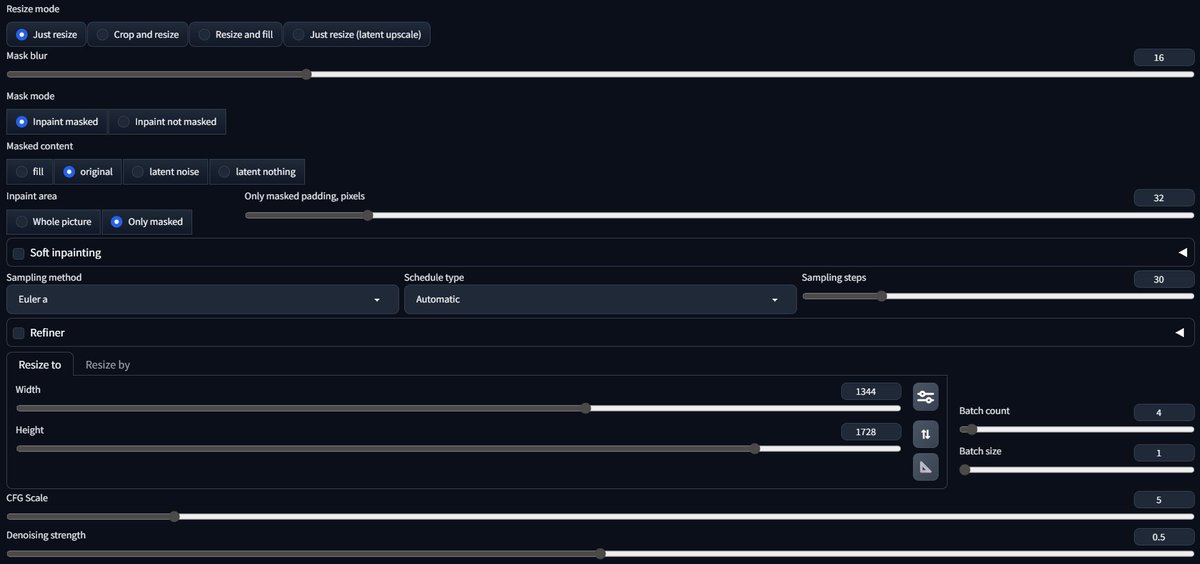The height and width of the screenshot is (564, 1200).
Task: Set masked content to fill
Action: (x=29, y=172)
